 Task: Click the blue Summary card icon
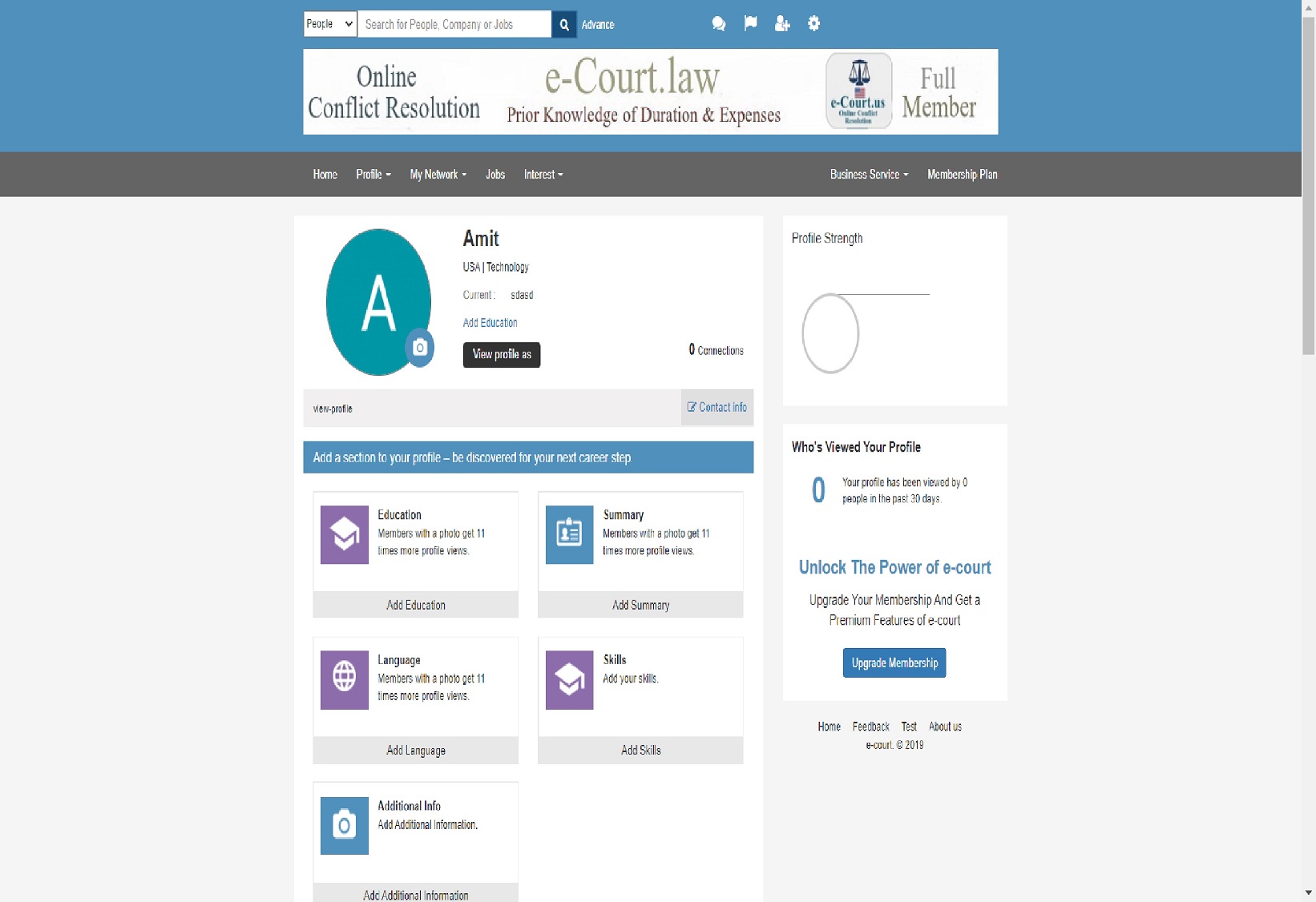(x=569, y=534)
